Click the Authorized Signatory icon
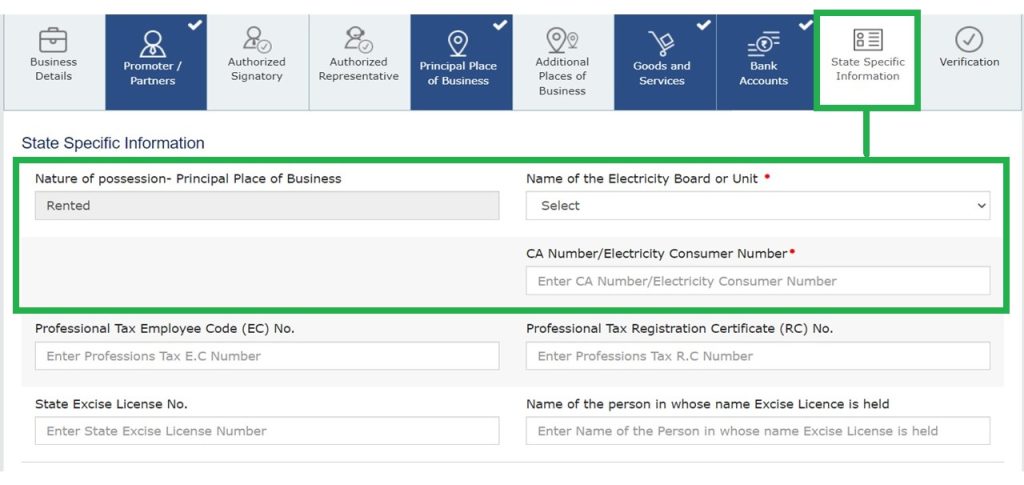 point(256,40)
